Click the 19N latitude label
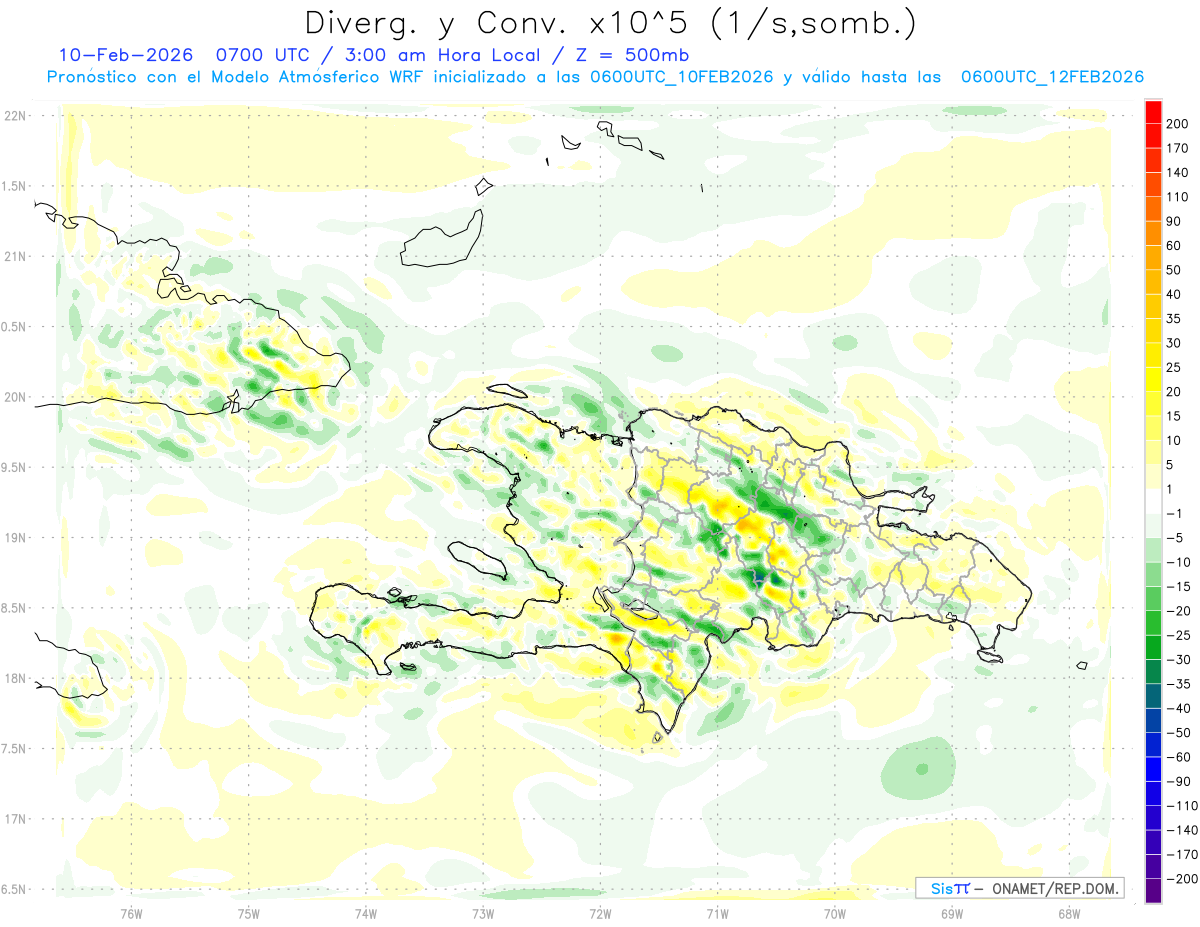 click(15, 537)
